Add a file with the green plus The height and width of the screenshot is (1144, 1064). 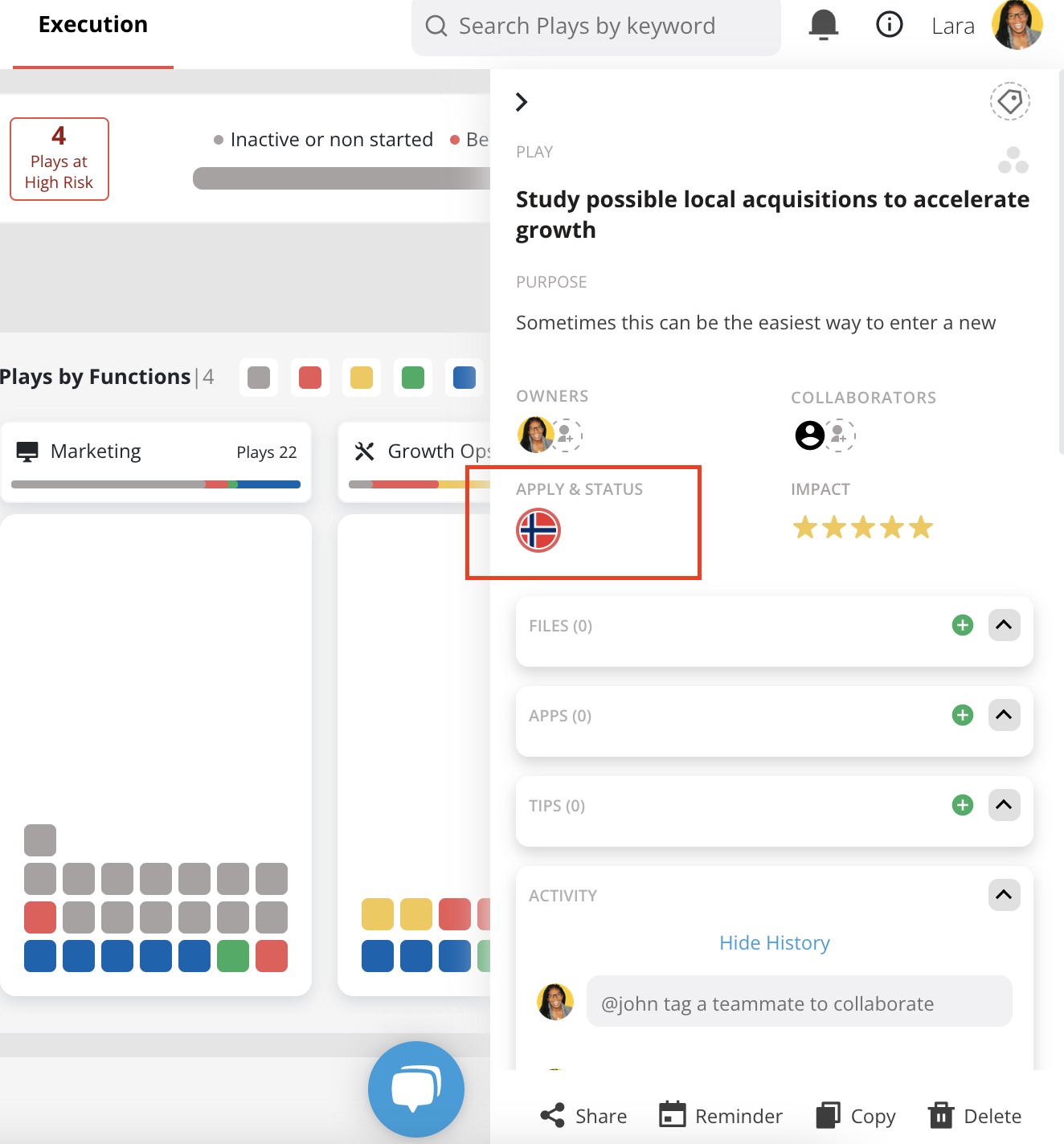pyautogui.click(x=962, y=625)
